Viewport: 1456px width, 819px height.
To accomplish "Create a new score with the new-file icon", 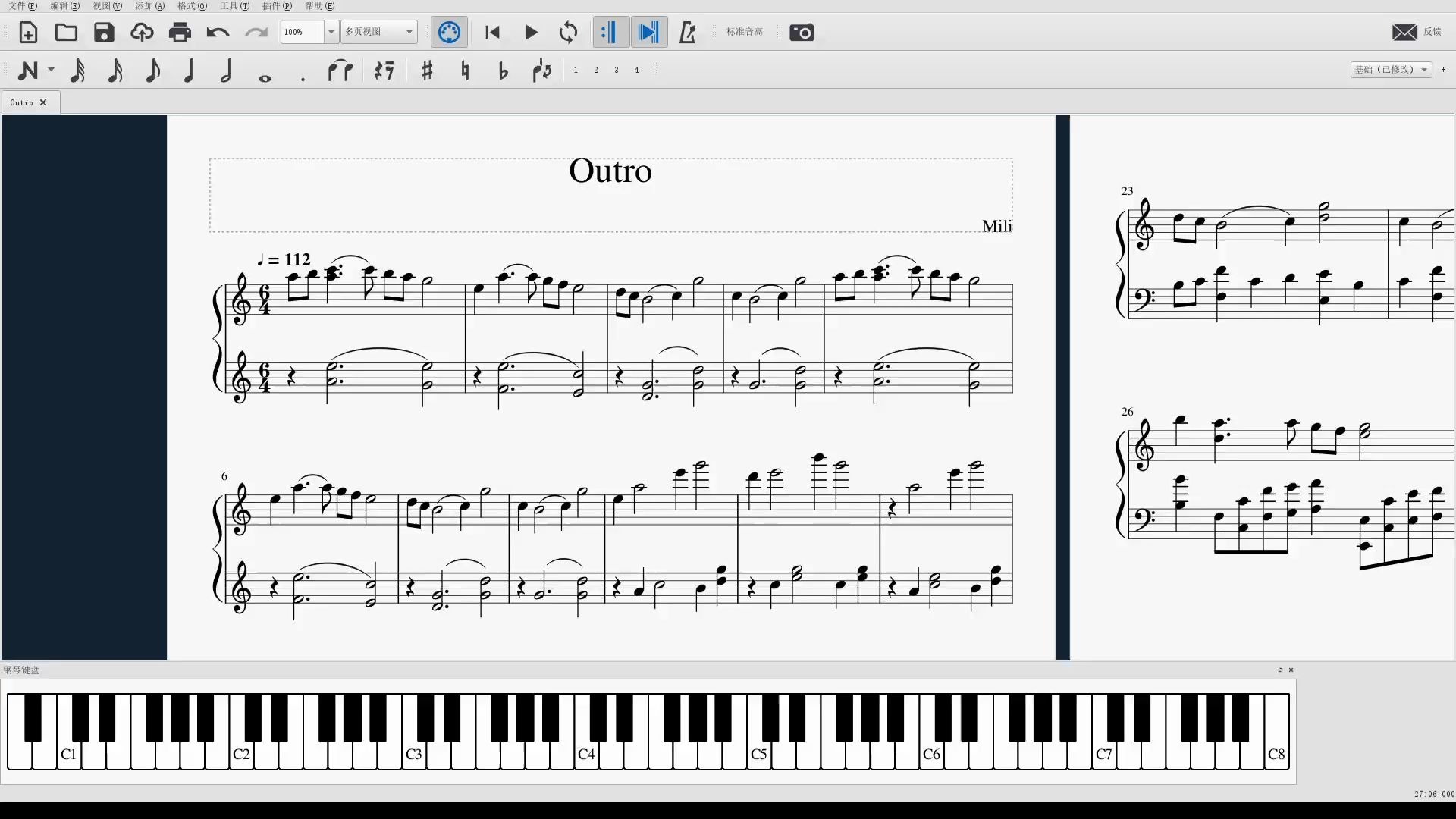I will point(28,33).
